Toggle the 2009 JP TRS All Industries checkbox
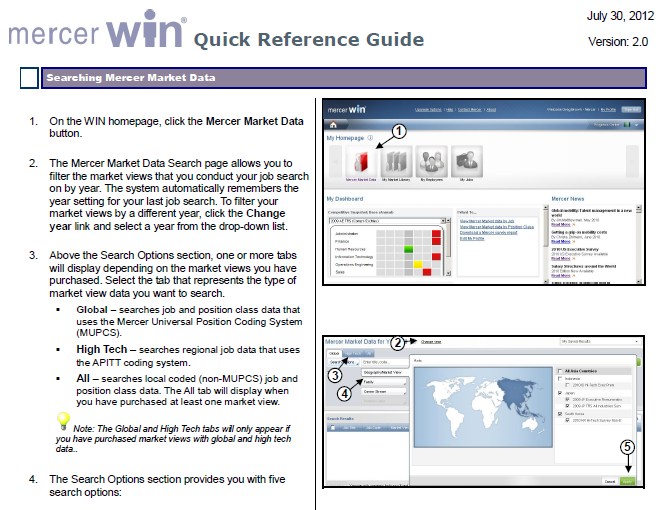The width and height of the screenshot is (663, 510). click(567, 406)
